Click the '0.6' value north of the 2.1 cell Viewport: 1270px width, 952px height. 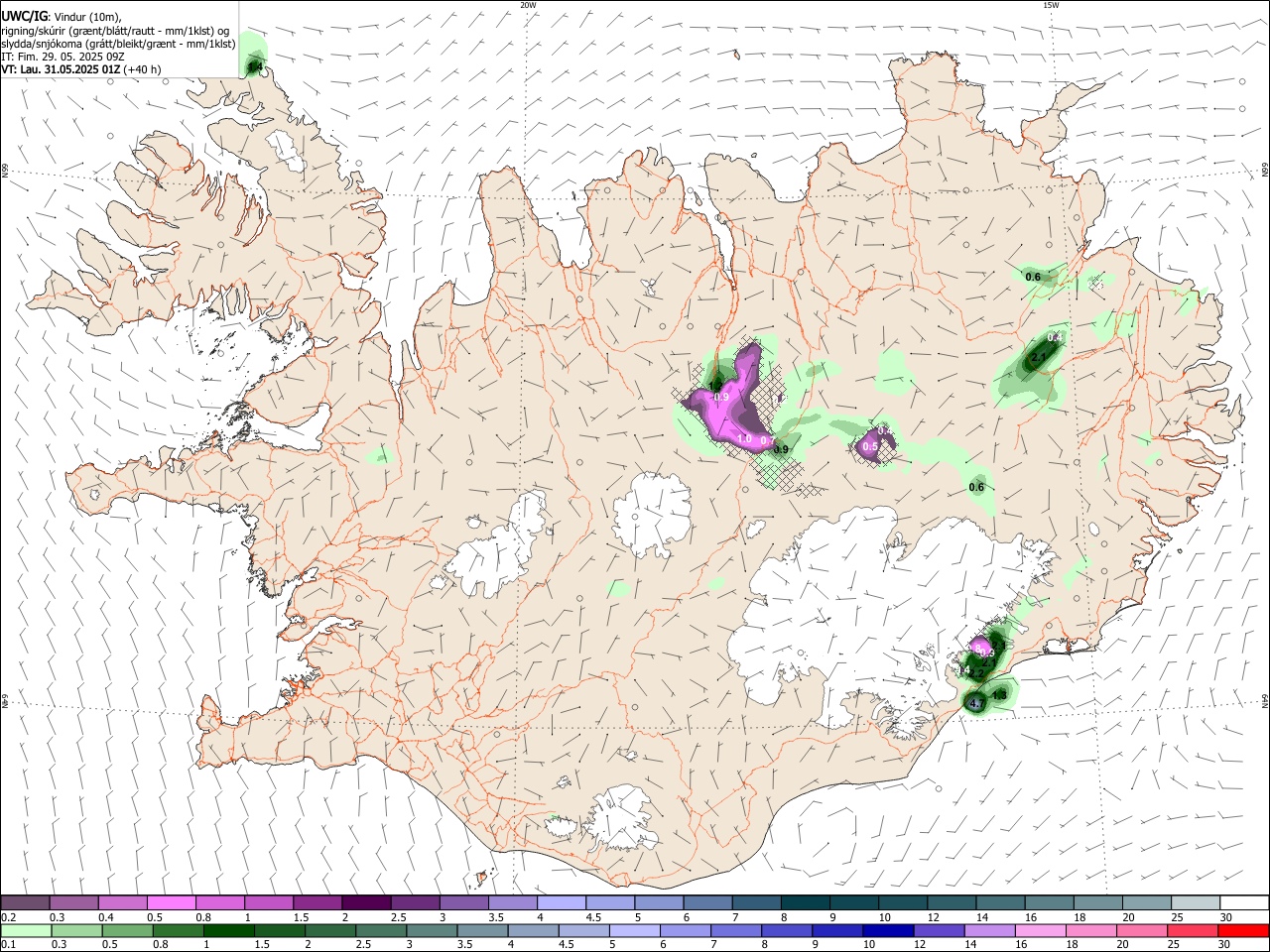[1033, 277]
